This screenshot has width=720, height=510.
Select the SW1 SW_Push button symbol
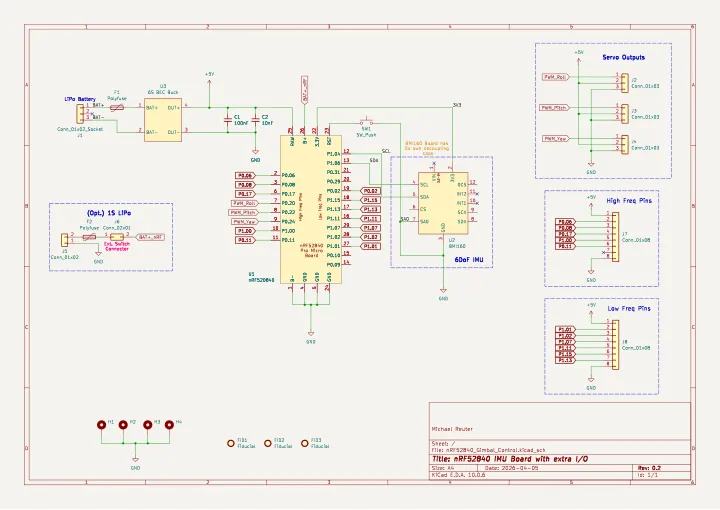pos(366,122)
